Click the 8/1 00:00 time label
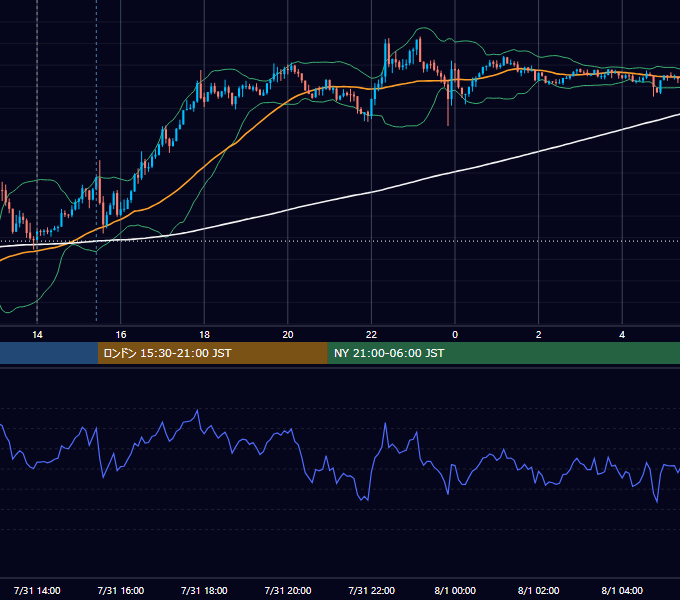Screen dimensions: 680x600 tap(455, 590)
